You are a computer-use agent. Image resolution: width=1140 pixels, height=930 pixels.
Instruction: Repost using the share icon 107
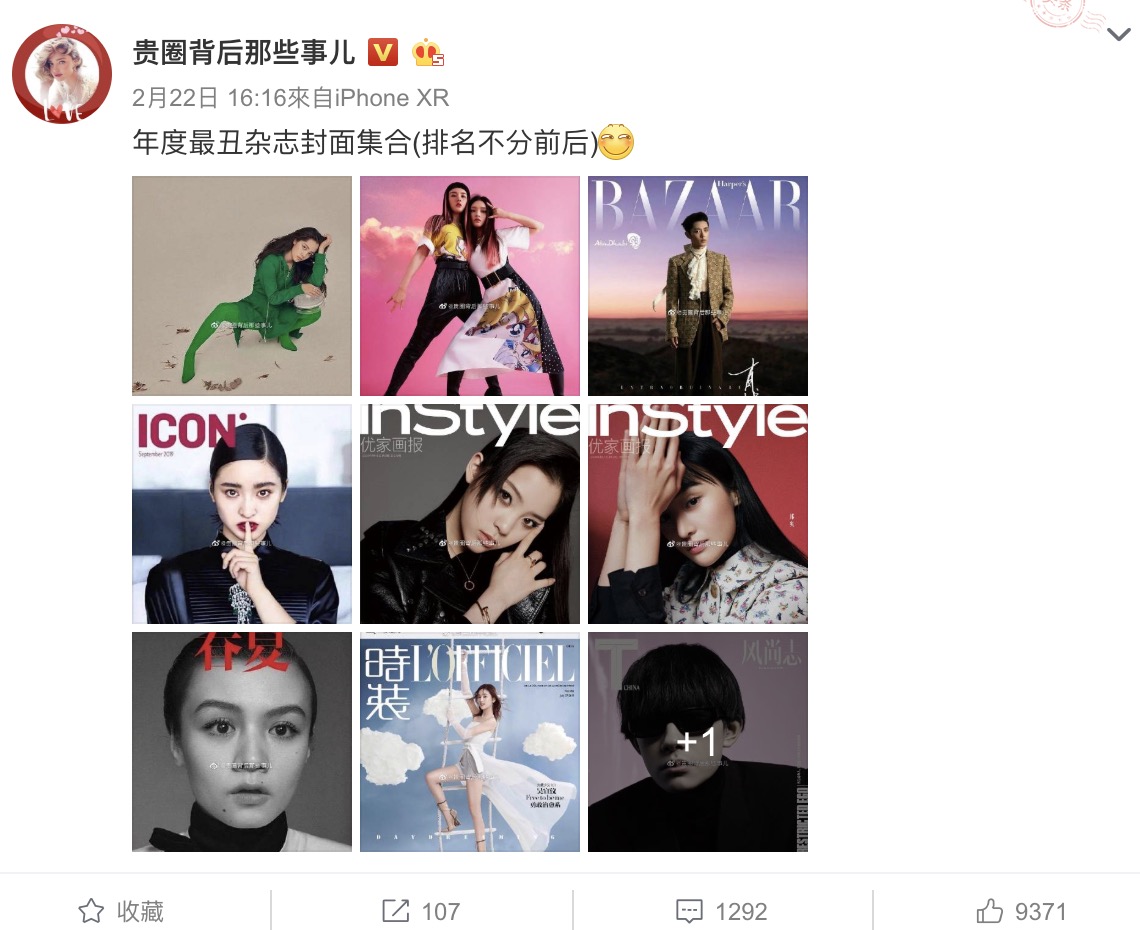(421, 911)
